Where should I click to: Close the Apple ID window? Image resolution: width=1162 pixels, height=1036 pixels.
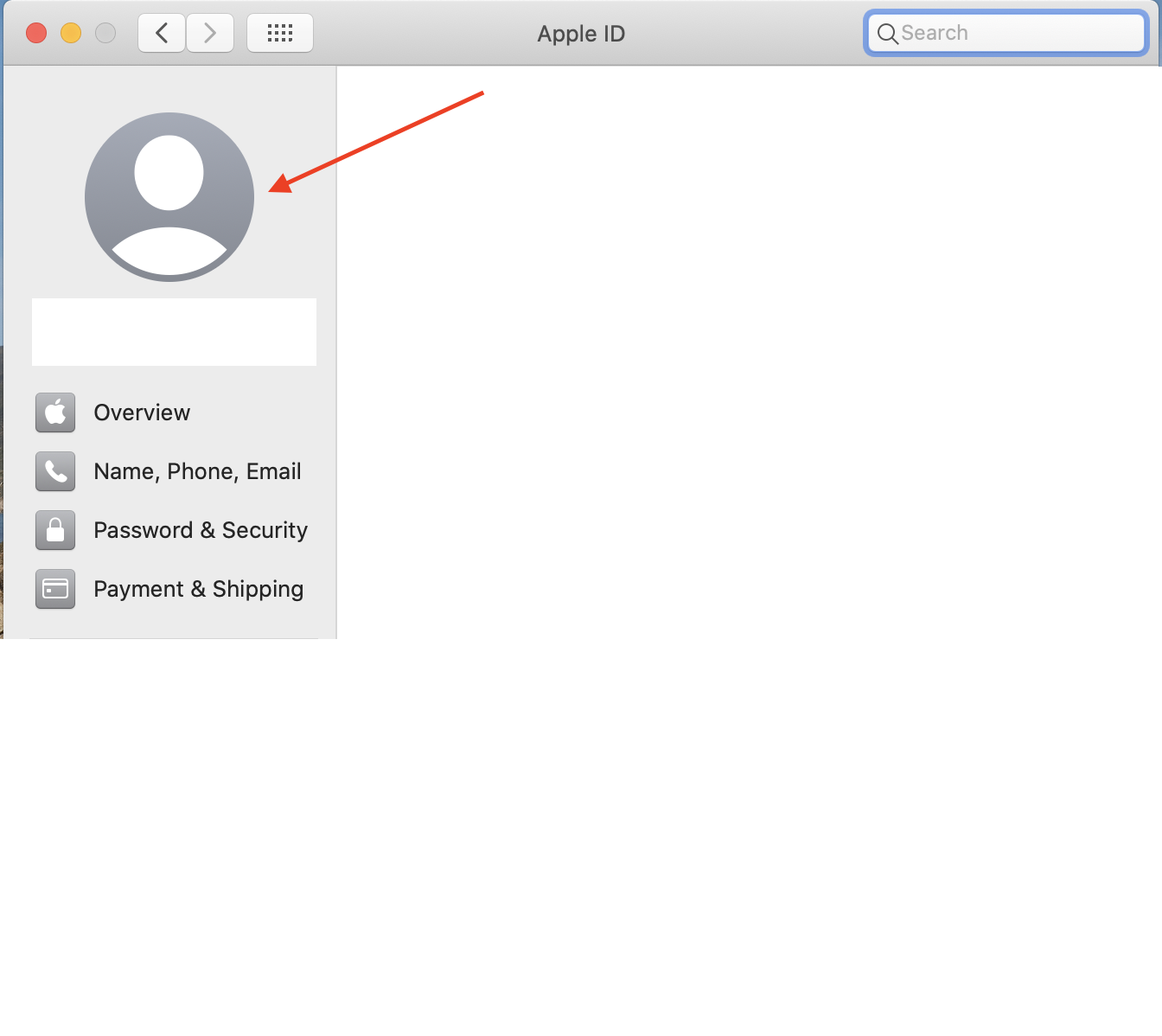[36, 33]
